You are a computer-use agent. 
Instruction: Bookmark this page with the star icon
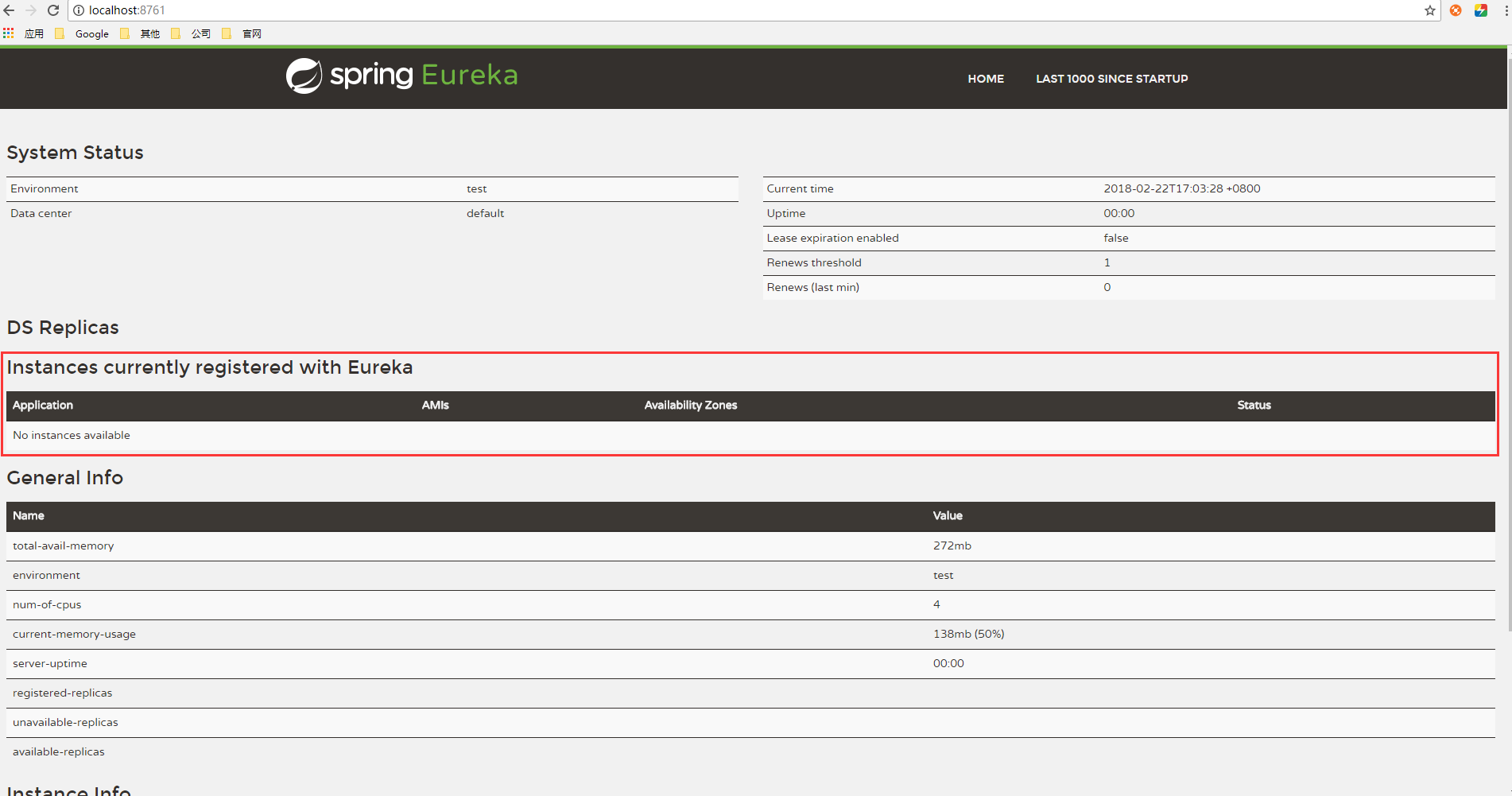click(x=1430, y=10)
